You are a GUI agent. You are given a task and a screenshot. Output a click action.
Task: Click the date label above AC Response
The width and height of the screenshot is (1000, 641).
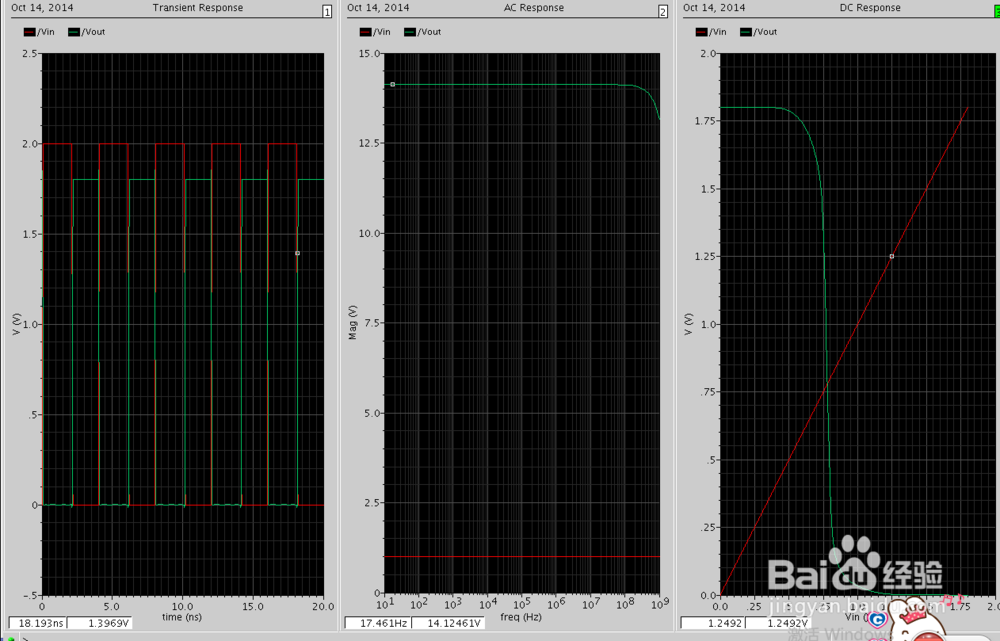(x=378, y=8)
